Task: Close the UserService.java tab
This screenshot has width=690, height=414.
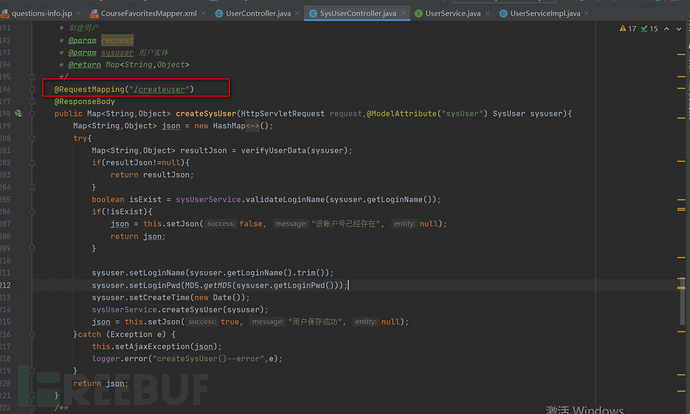Action: pyautogui.click(x=488, y=13)
